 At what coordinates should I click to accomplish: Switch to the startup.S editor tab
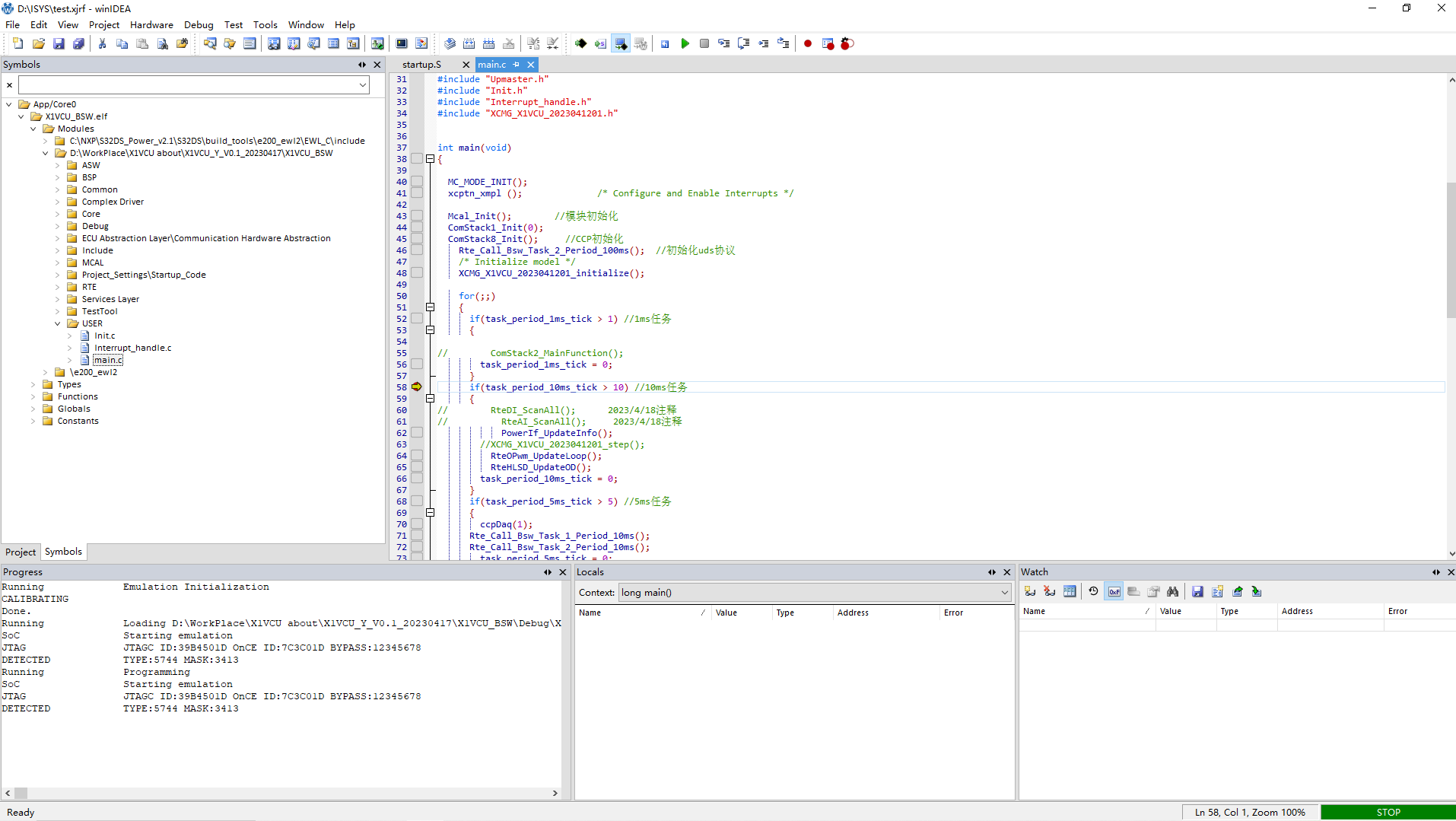(421, 65)
